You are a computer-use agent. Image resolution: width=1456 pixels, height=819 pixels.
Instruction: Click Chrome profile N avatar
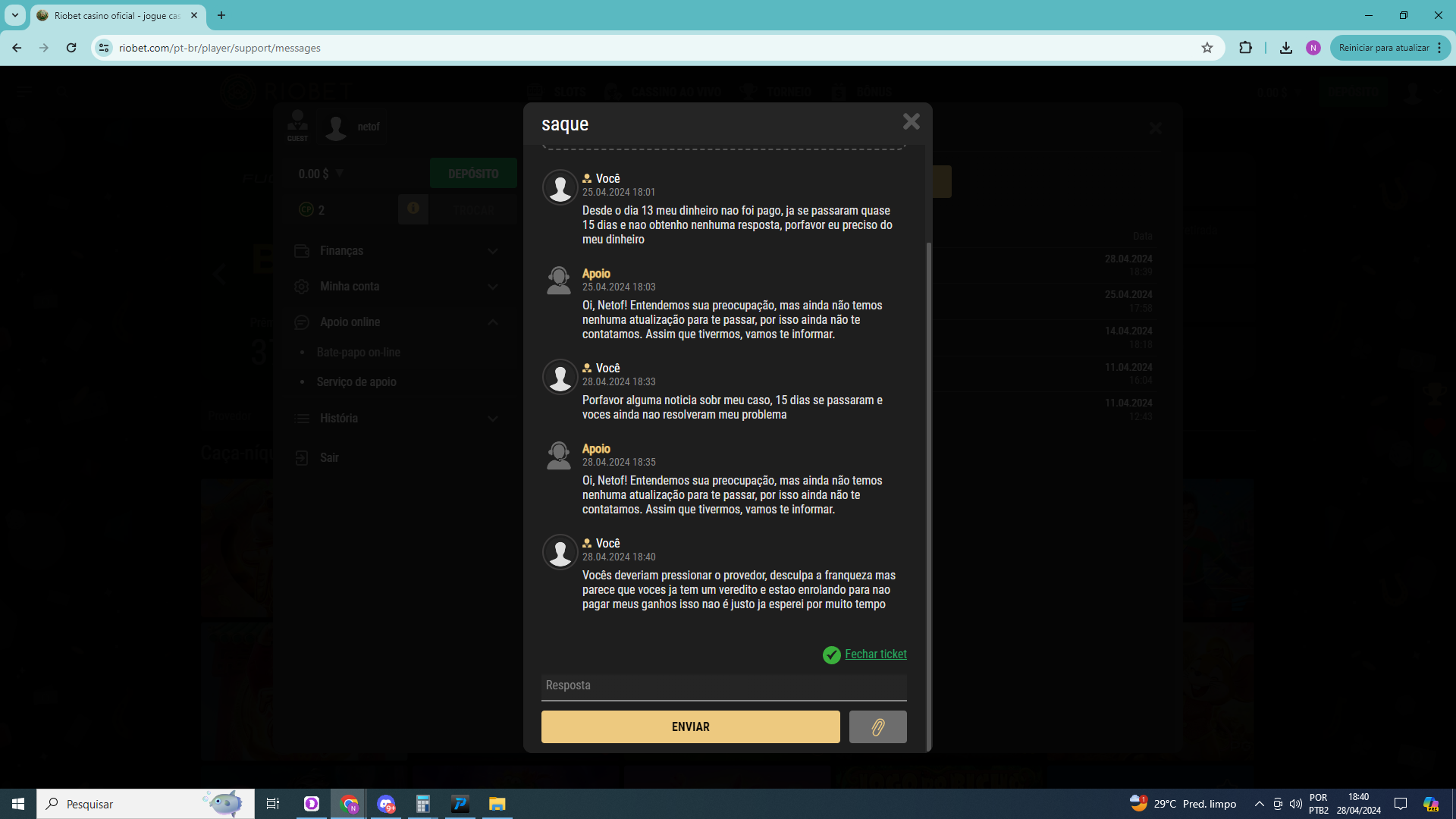click(x=1313, y=48)
